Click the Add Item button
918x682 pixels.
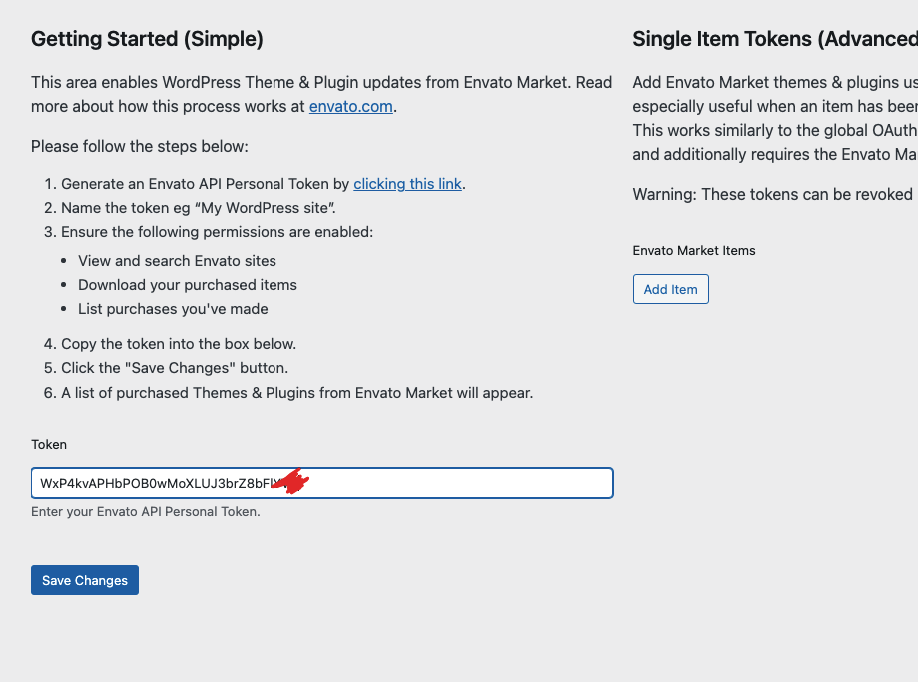(x=670, y=289)
